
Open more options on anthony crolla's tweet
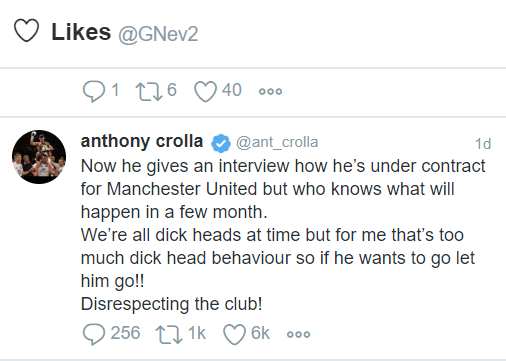click(x=298, y=334)
